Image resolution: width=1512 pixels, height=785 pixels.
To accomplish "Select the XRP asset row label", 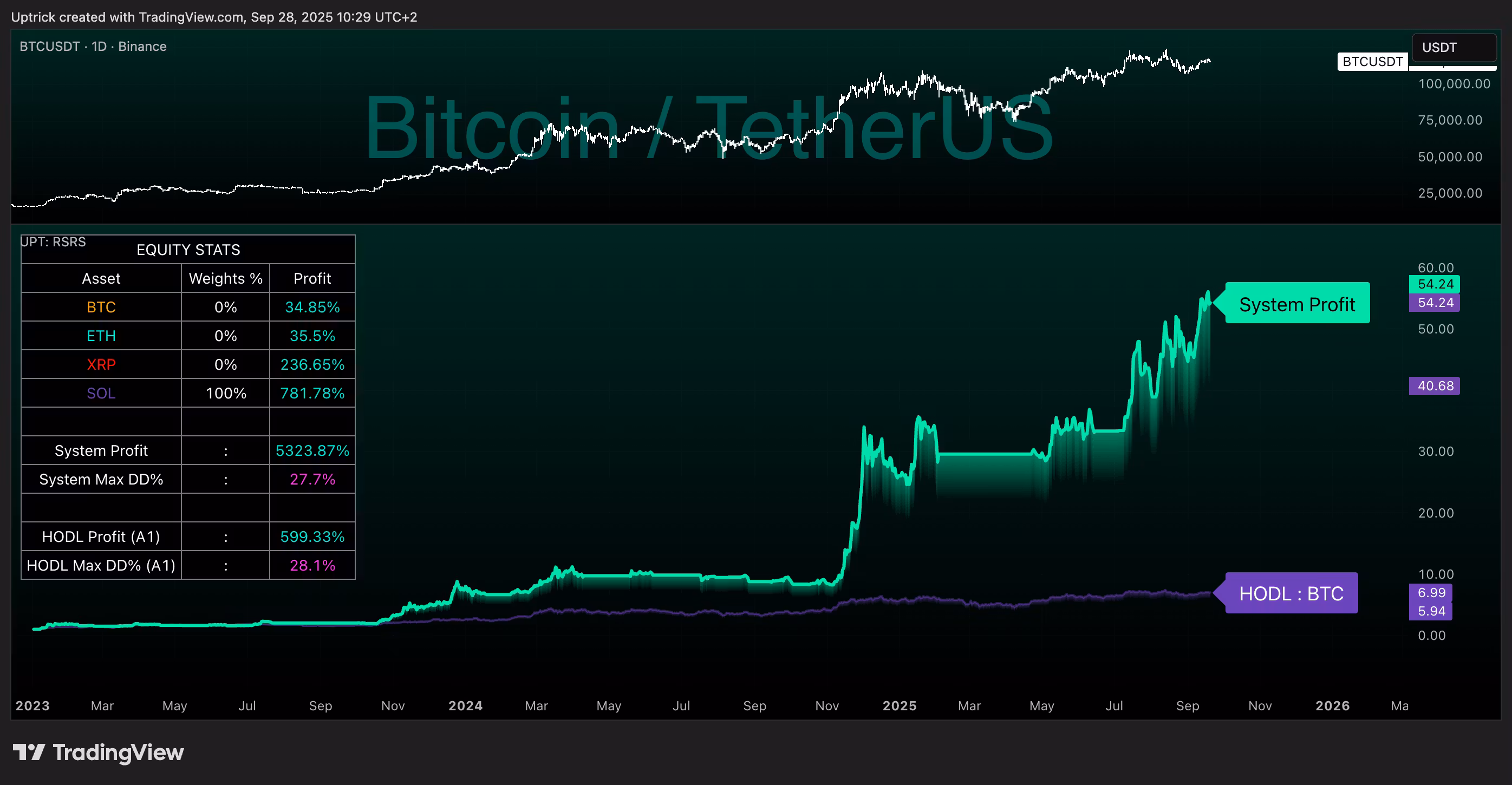I will pyautogui.click(x=101, y=364).
